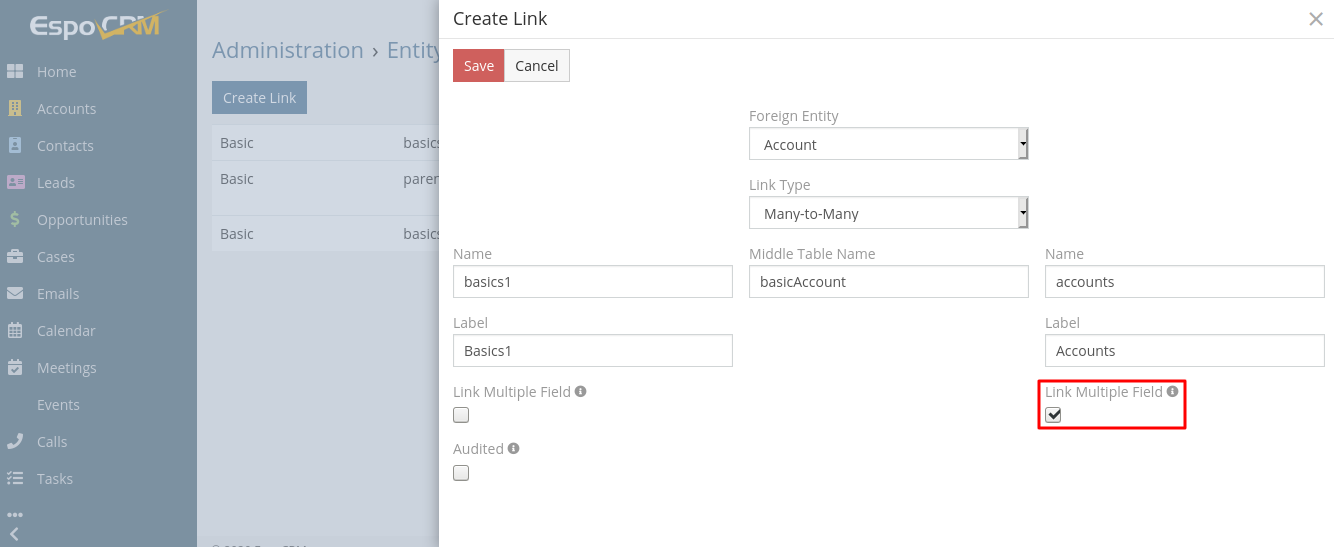Viewport: 1334px width, 547px height.
Task: Click the Home dashboard icon in sidebar
Action: [15, 72]
